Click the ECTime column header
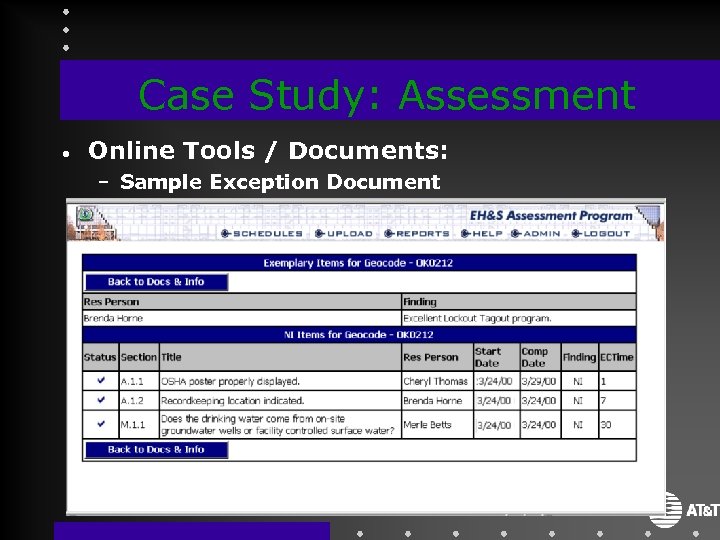This screenshot has width=720, height=540. pos(617,357)
